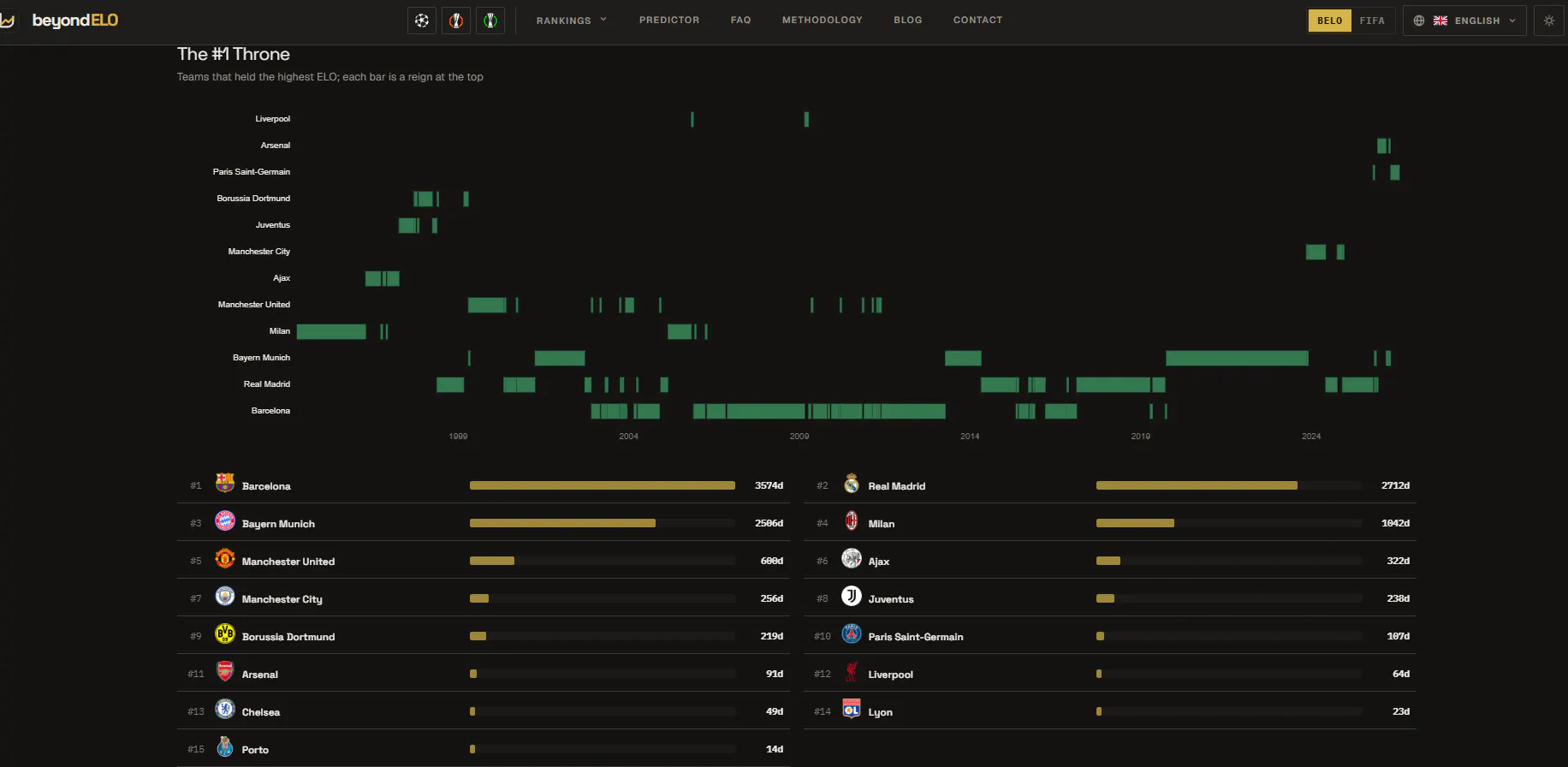Click the Real Madrid club crest

852,484
